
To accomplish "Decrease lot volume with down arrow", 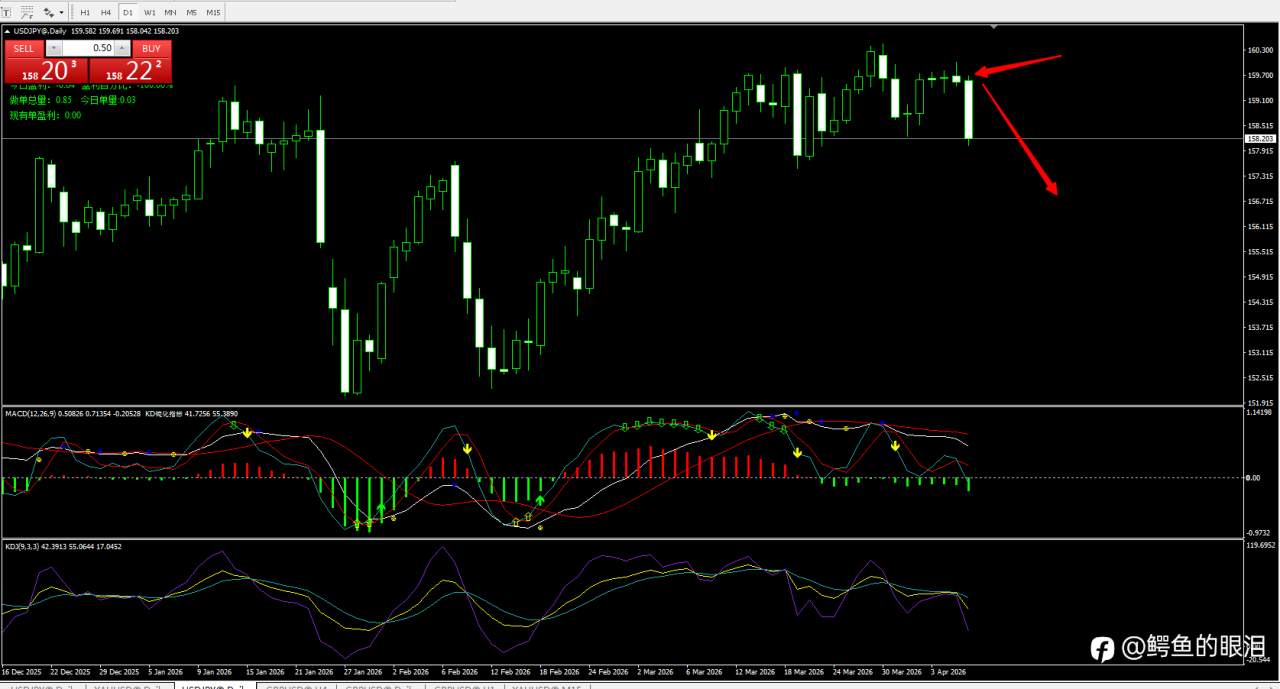I will [54, 48].
